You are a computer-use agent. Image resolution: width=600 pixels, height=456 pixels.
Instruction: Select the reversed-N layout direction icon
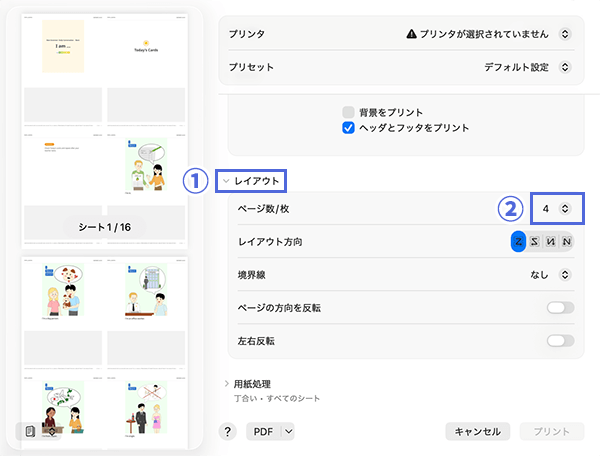pos(551,241)
